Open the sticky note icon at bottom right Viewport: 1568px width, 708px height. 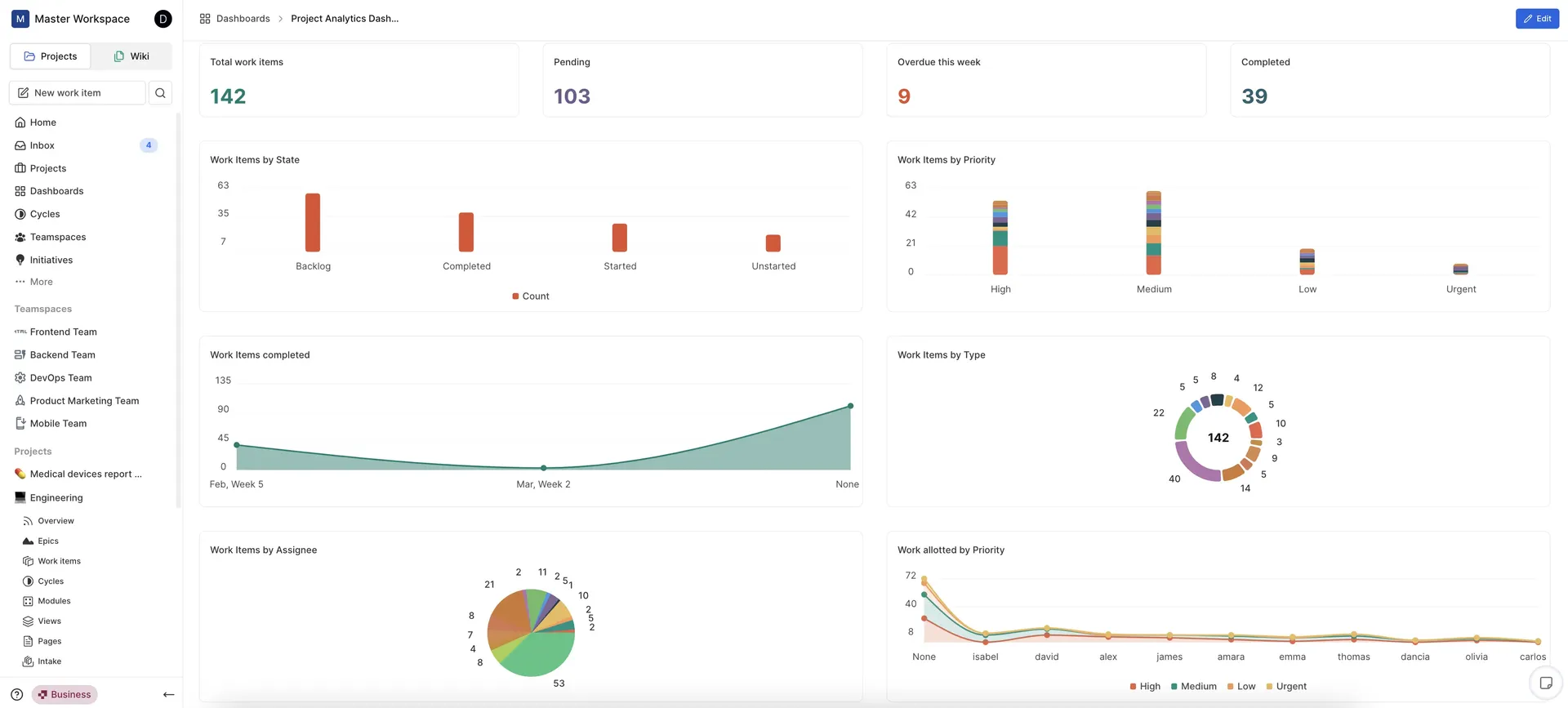pos(1546,684)
